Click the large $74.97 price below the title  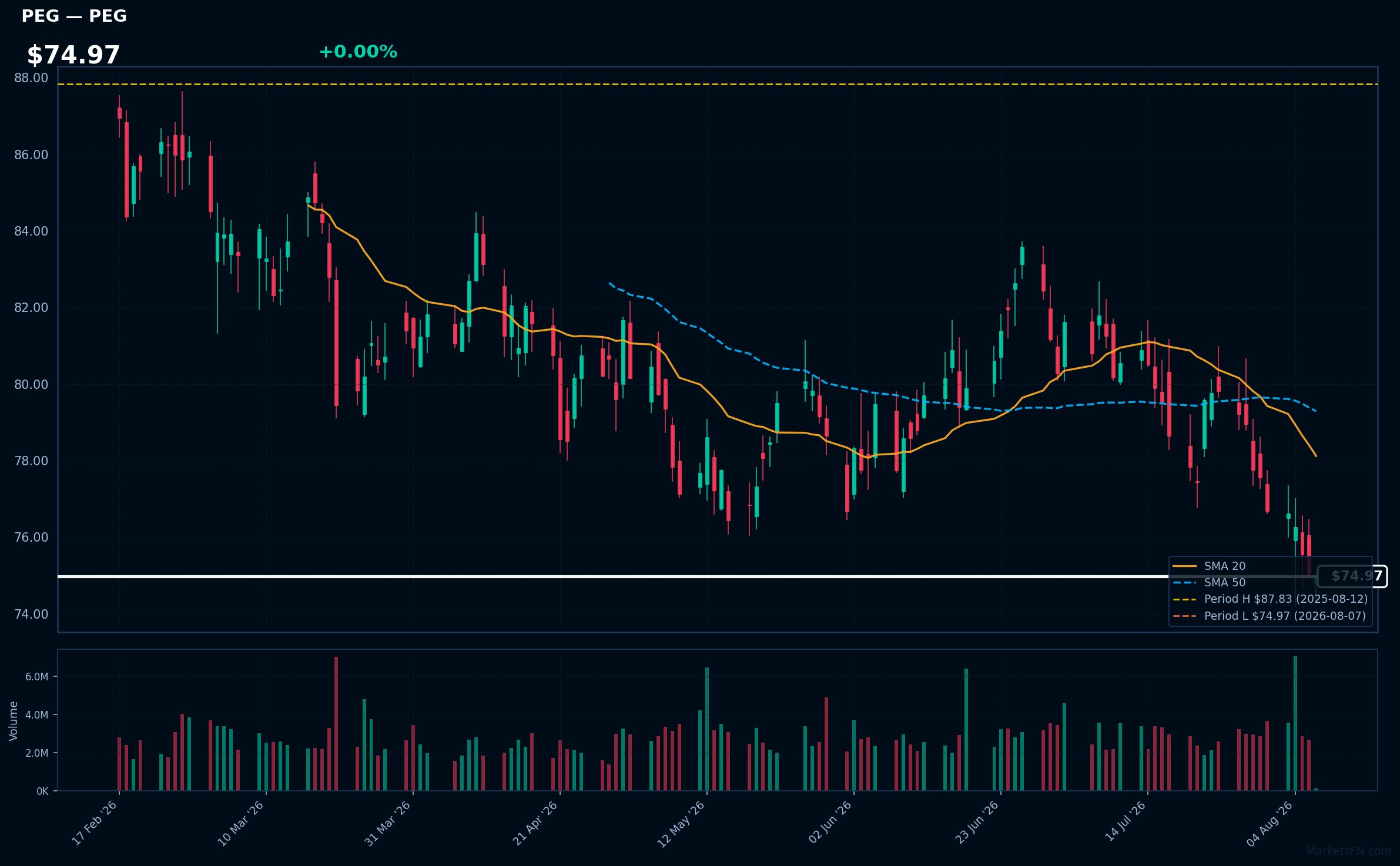[73, 55]
